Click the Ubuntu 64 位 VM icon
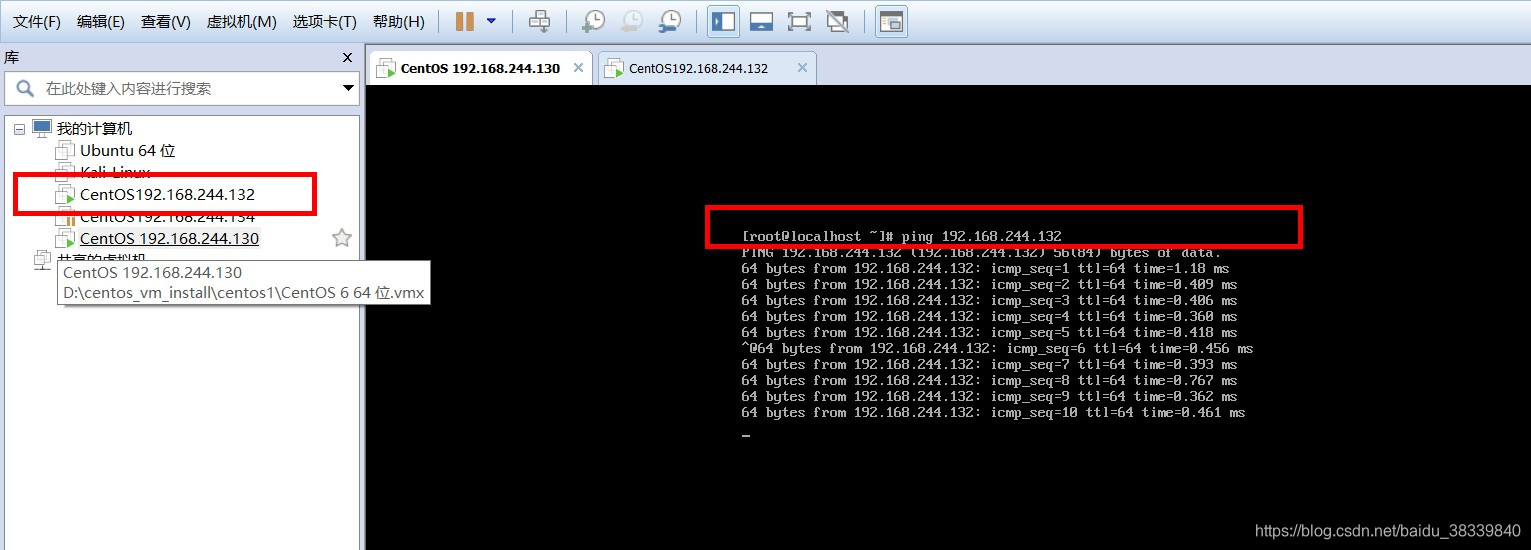Screen dimensions: 1531x550 pos(65,151)
